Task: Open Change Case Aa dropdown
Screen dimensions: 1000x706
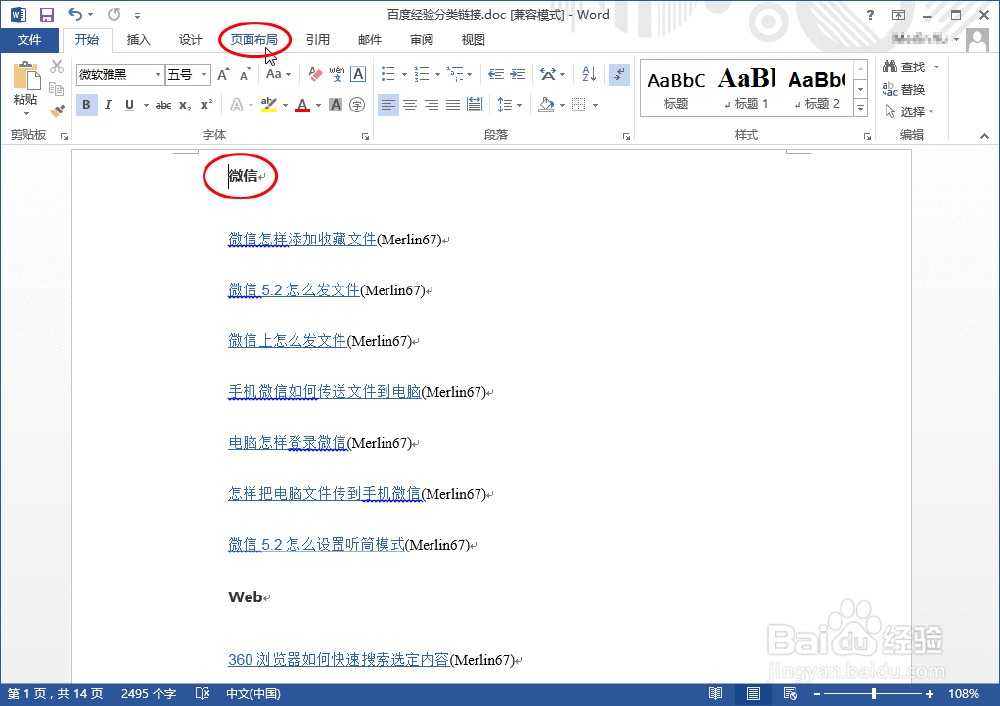Action: 278,75
